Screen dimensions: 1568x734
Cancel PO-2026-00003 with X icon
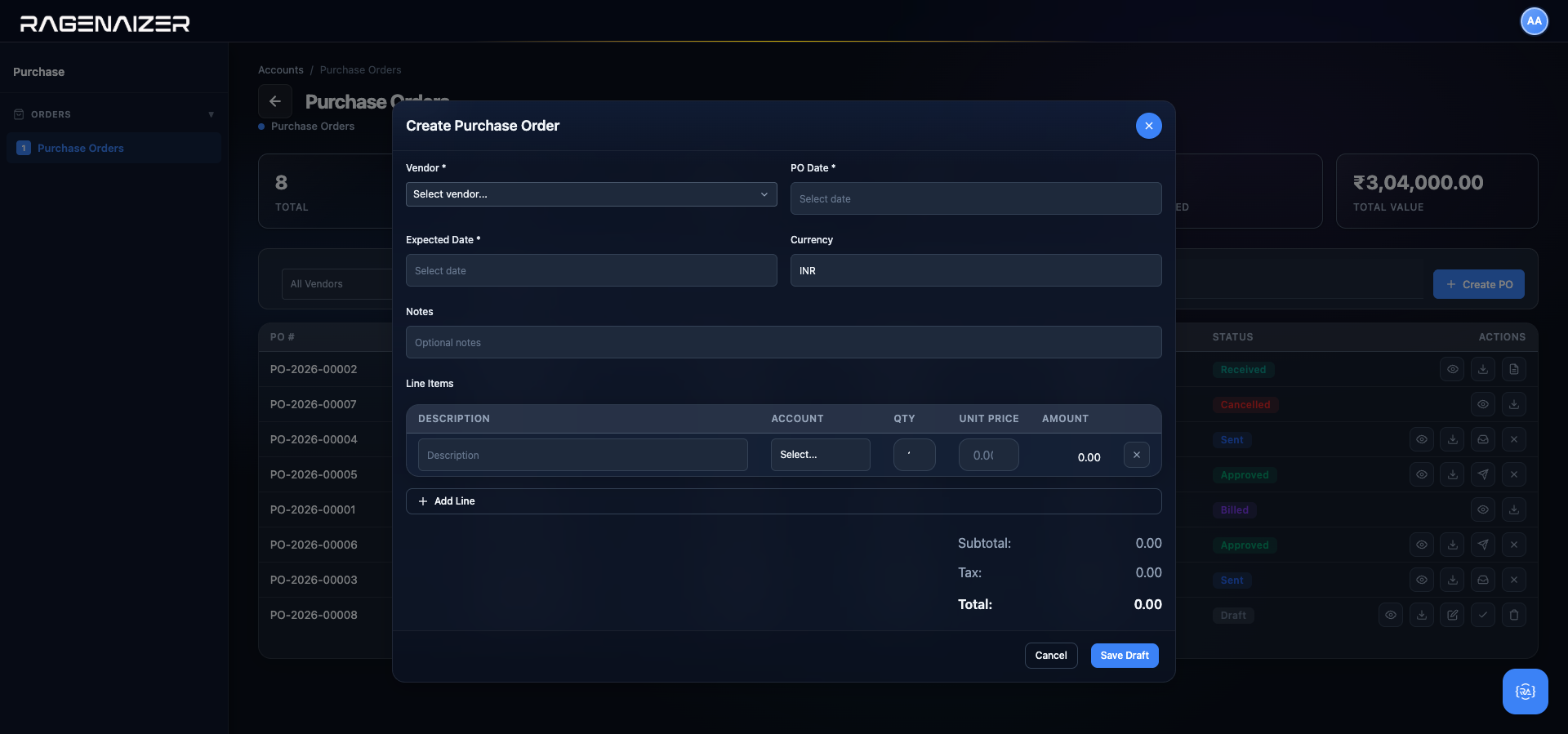click(x=1514, y=580)
